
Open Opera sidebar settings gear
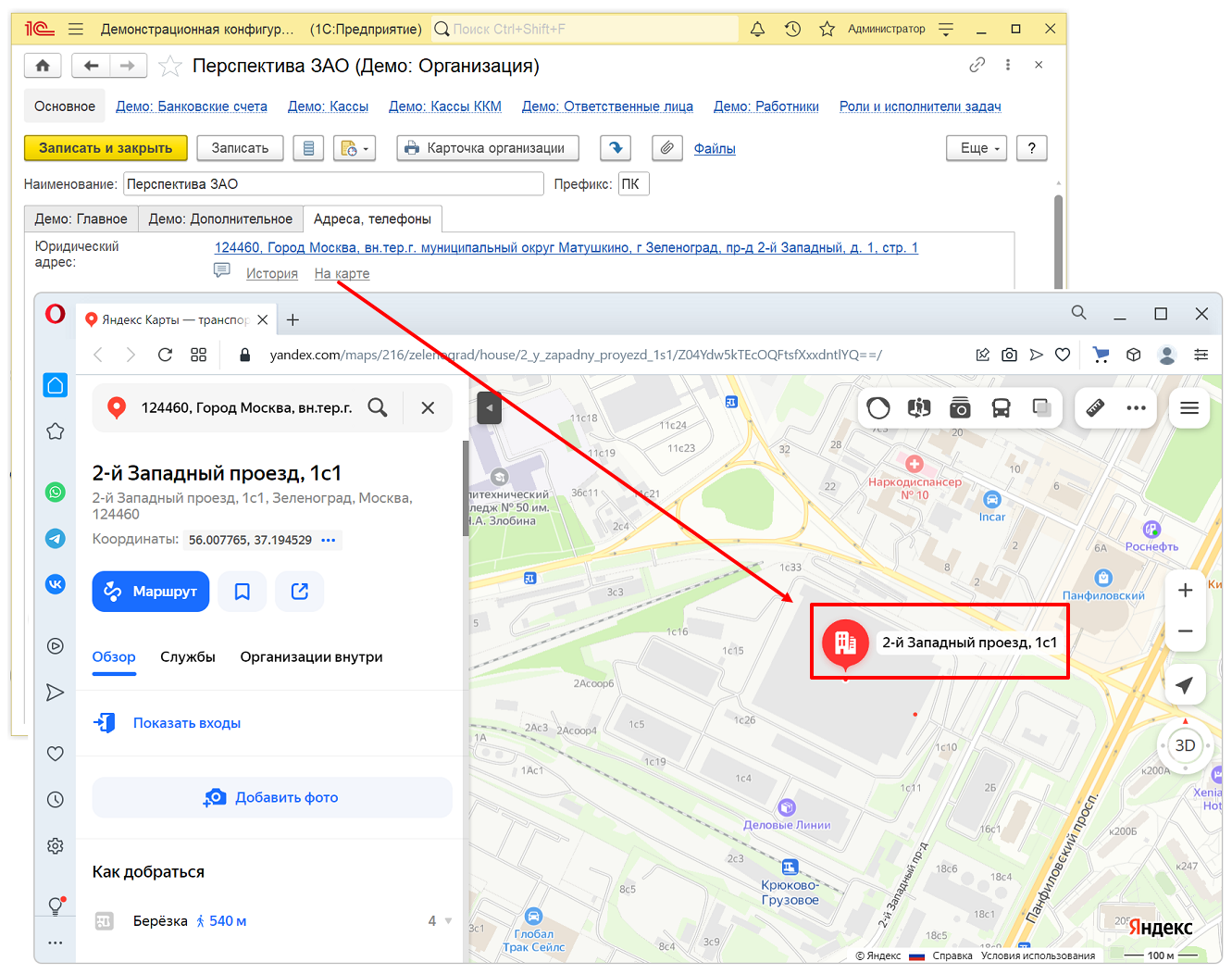[x=56, y=845]
